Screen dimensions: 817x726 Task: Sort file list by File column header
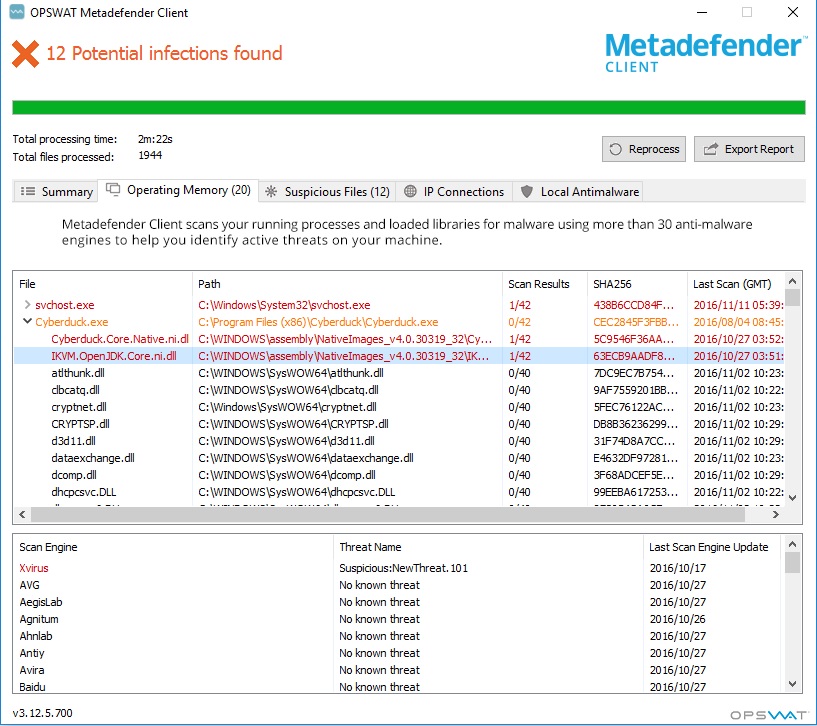[x=103, y=284]
